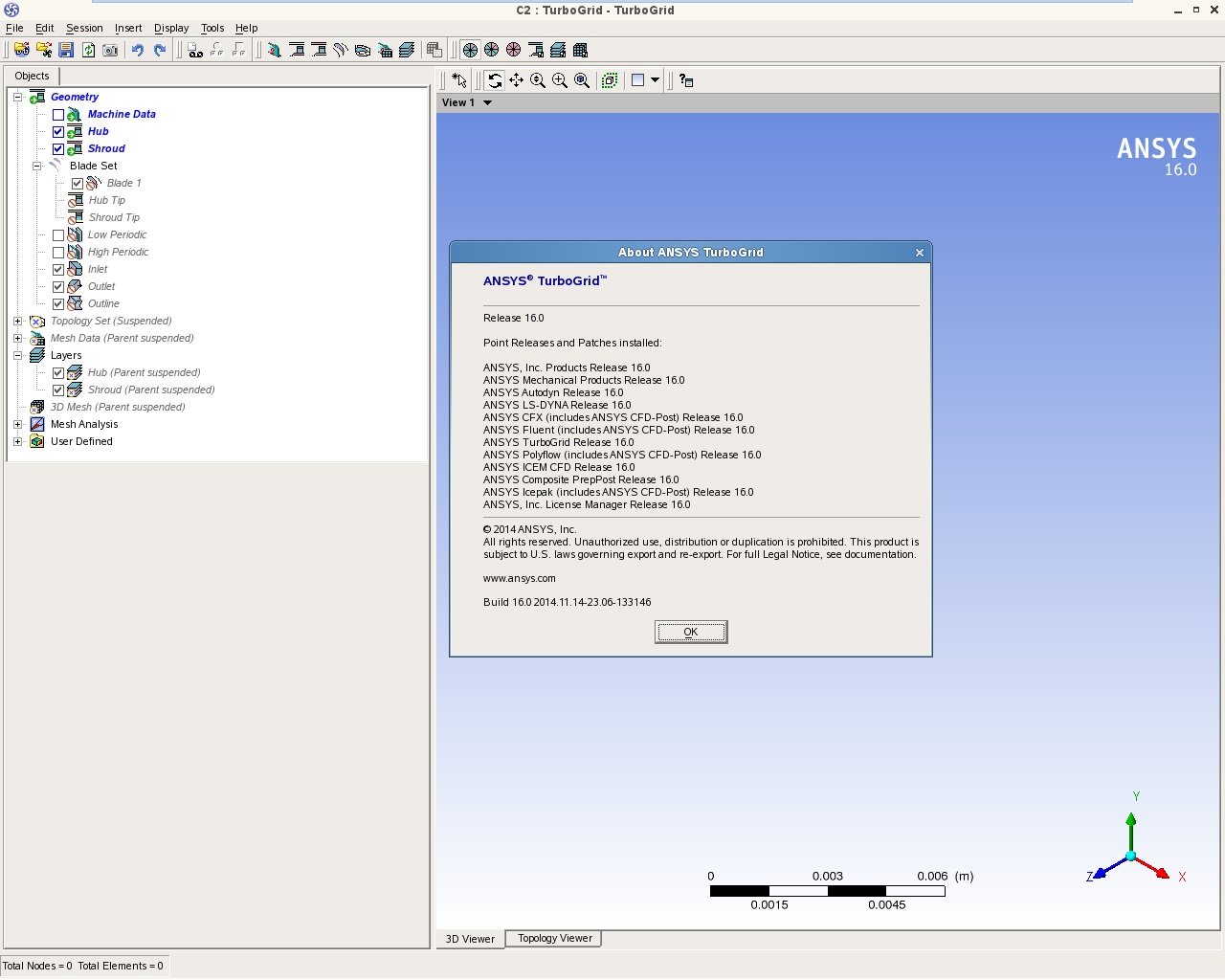Uncheck the Shroud geometry checkbox
Viewport: 1225px width, 980px height.
tap(58, 149)
